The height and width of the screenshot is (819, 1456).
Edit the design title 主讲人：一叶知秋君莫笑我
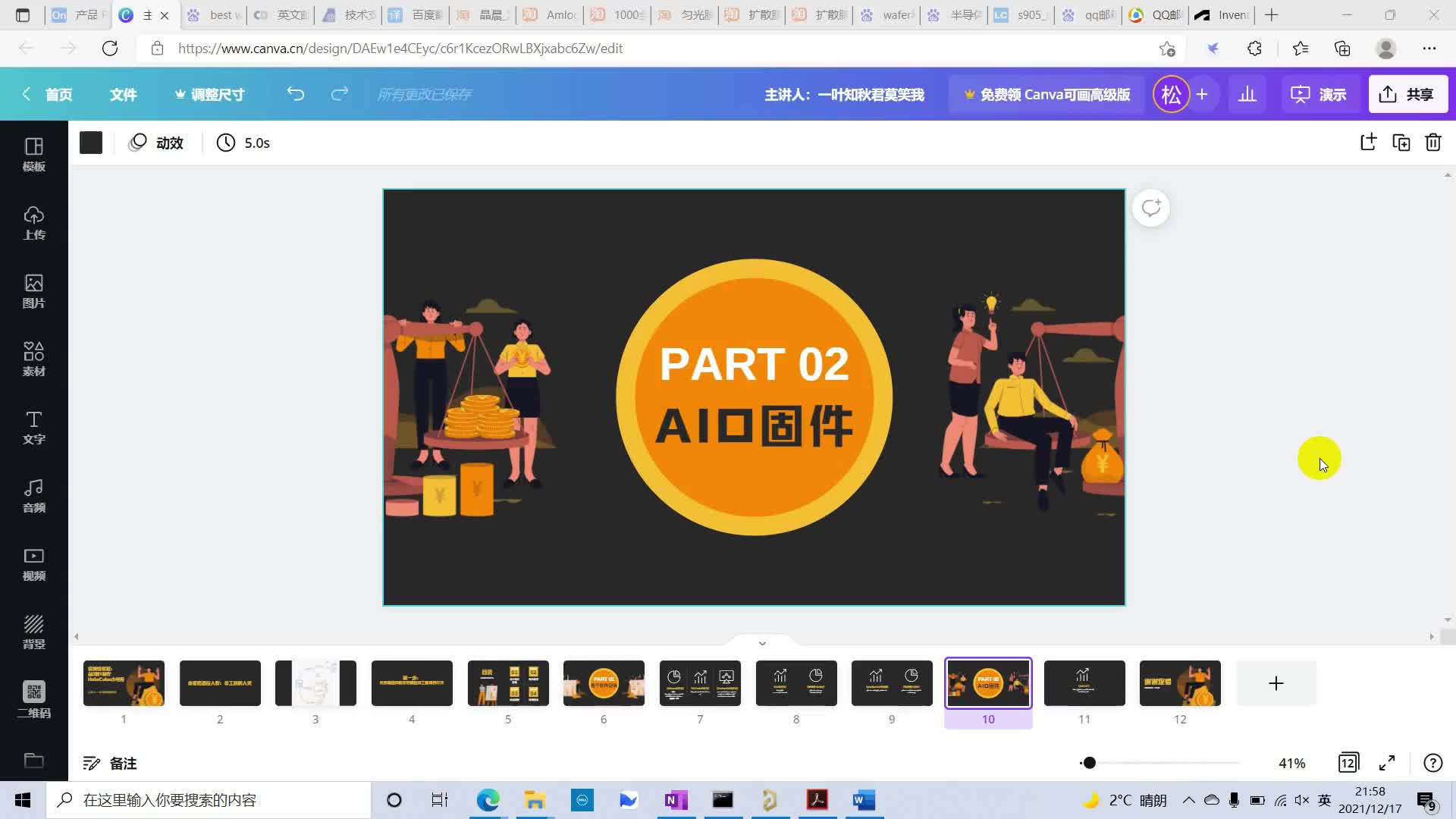pos(844,94)
